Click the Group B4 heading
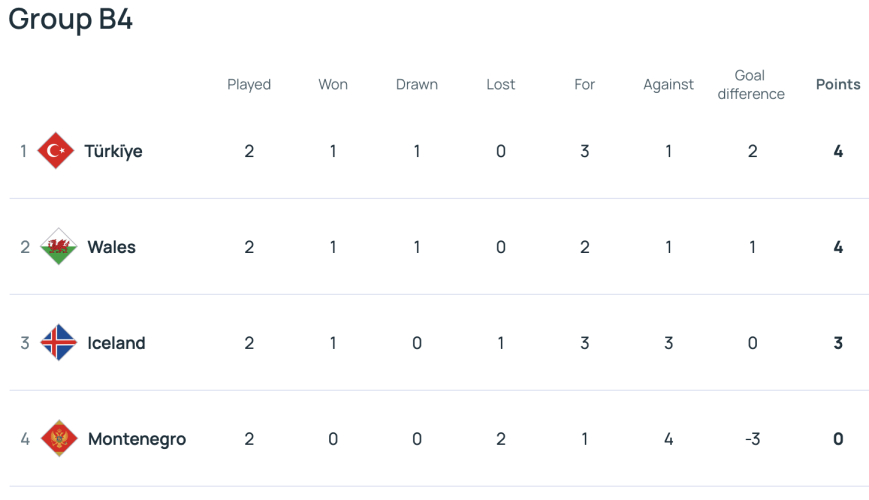 coord(70,19)
